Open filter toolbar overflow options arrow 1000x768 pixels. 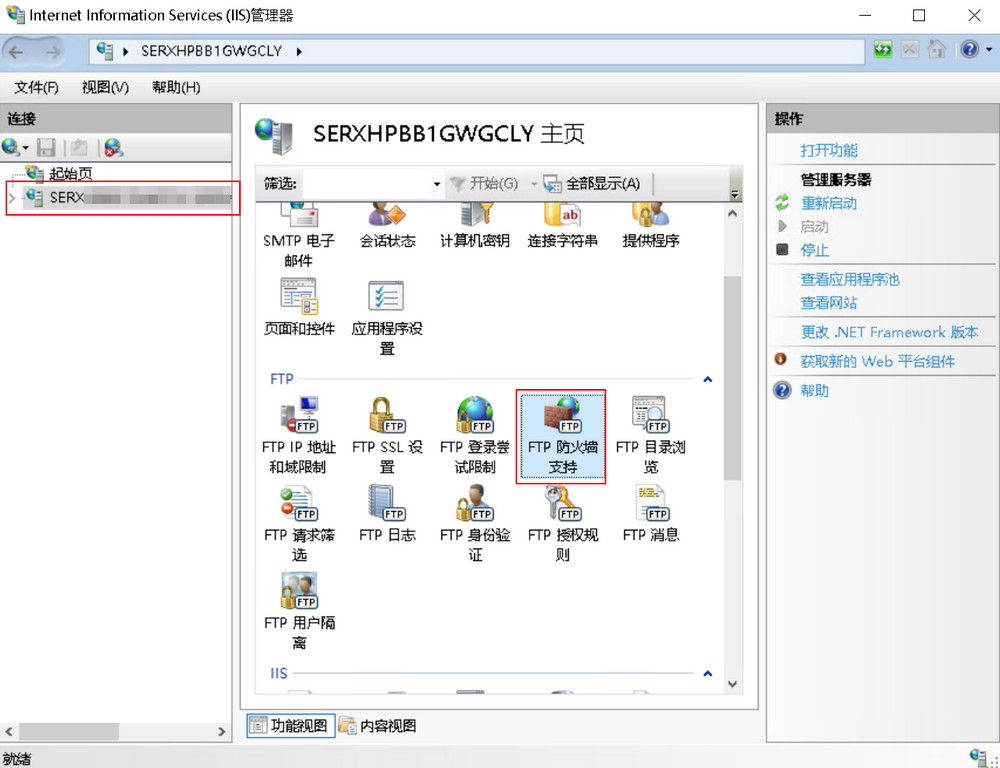(735, 194)
